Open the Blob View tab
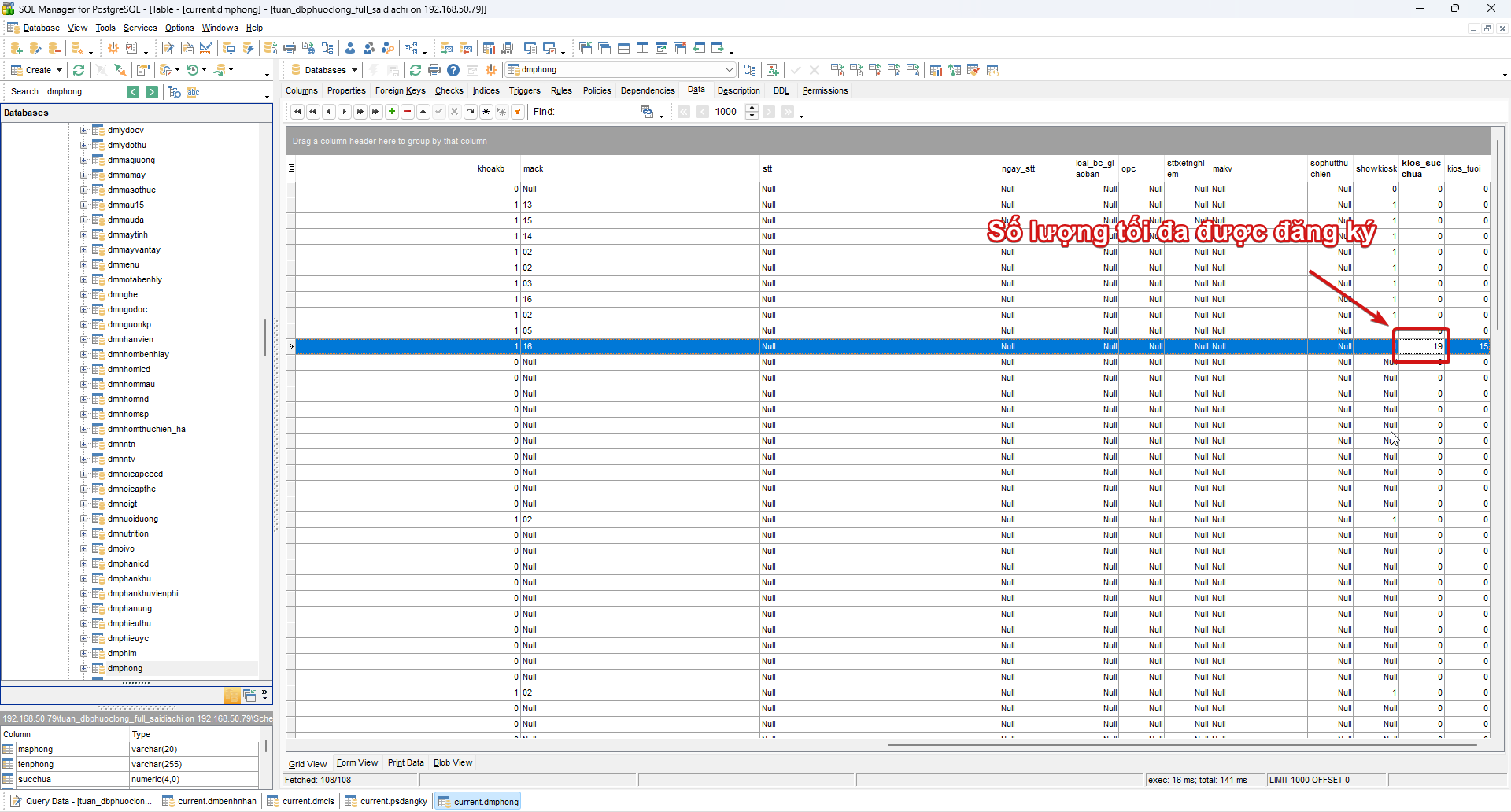This screenshot has width=1511, height=812. pos(453,763)
